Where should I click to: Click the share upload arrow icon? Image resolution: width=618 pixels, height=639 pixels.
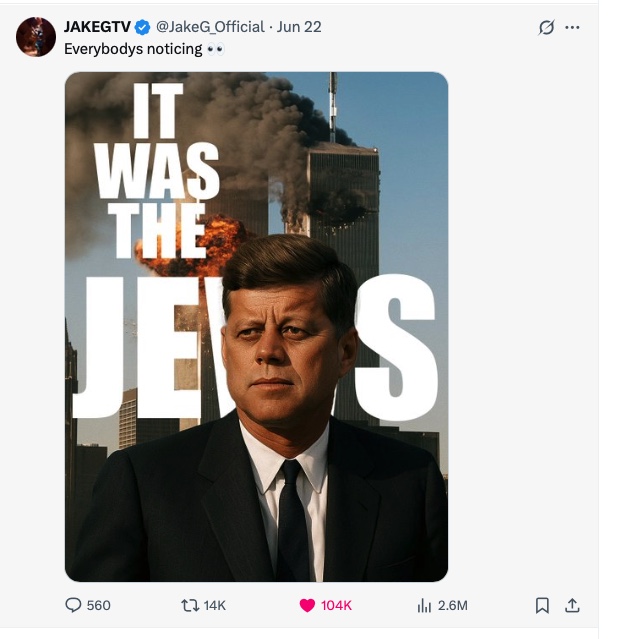[x=572, y=605]
